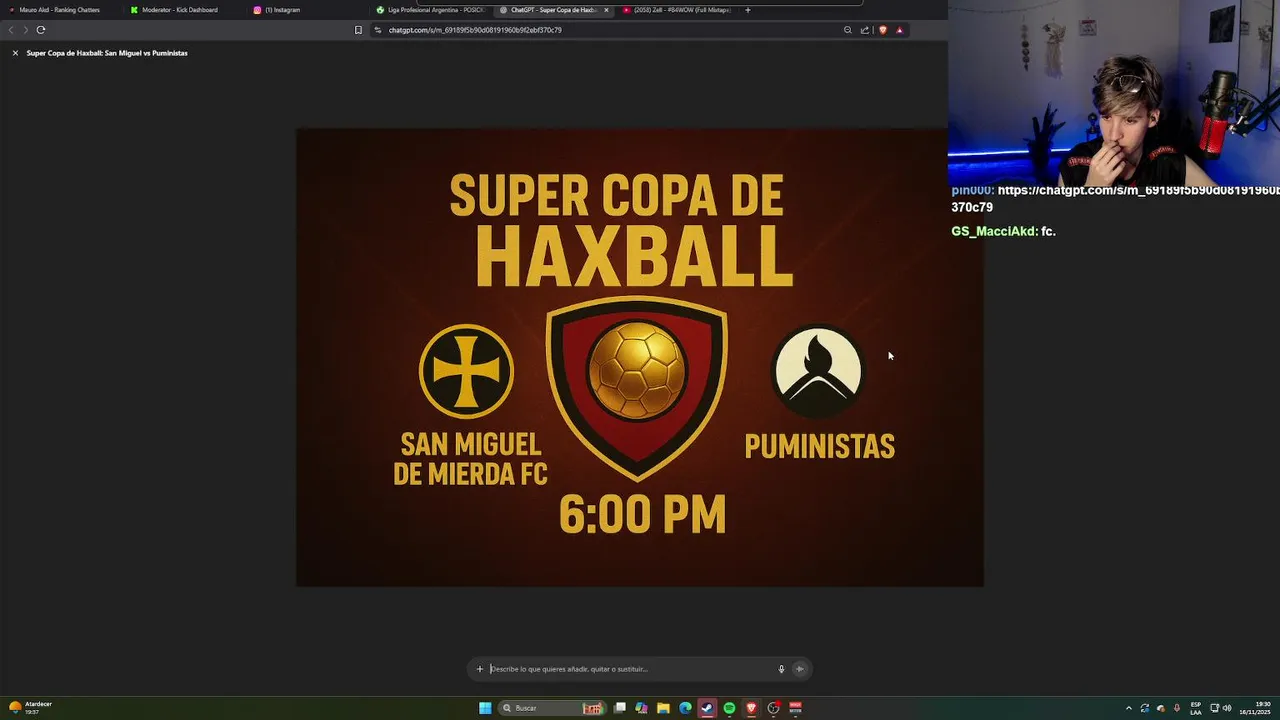
Task: Open the Windows Start menu
Action: tap(485, 708)
